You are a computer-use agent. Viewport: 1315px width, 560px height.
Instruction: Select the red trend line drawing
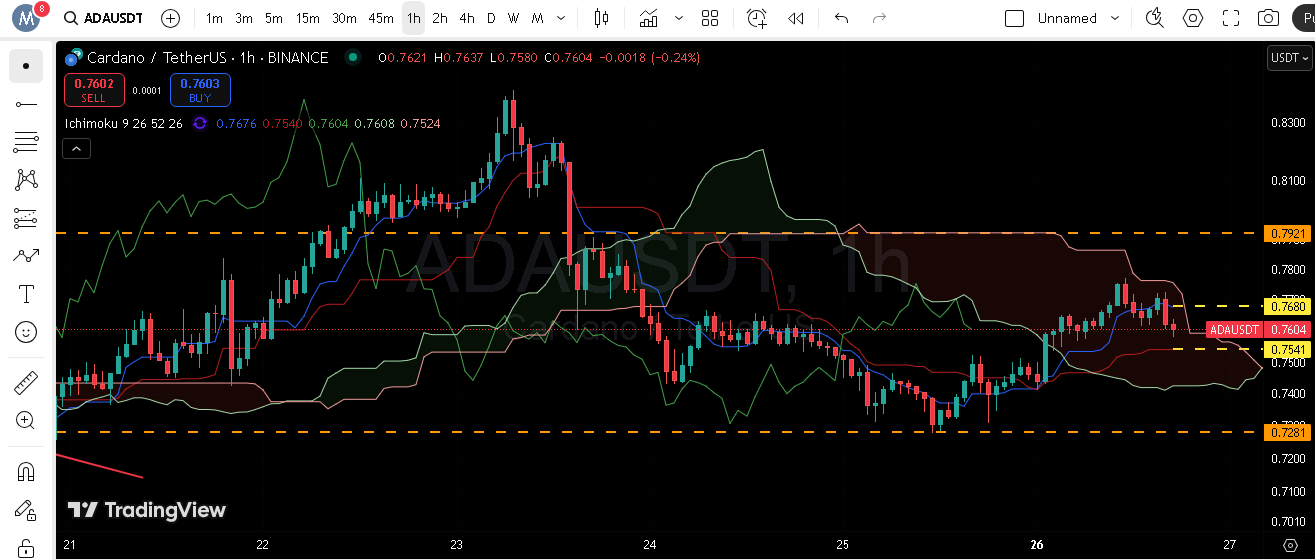(x=99, y=466)
